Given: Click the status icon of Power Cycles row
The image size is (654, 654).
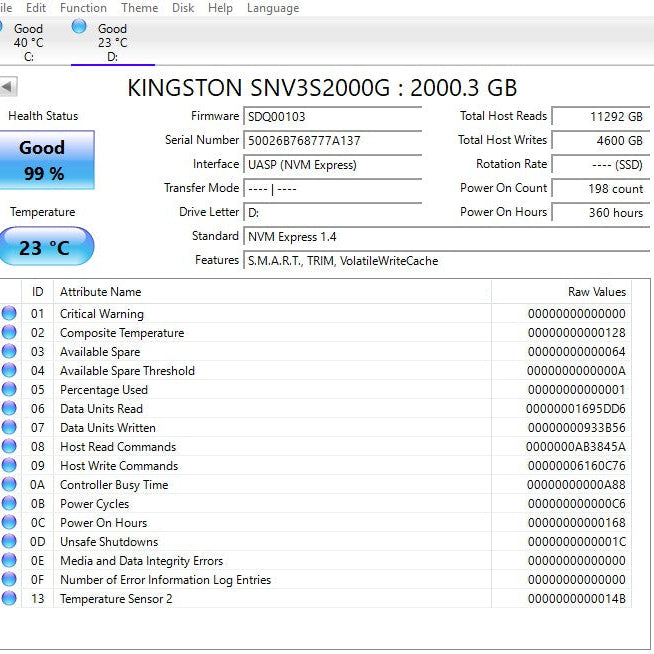Looking at the screenshot, I should click(x=9, y=503).
